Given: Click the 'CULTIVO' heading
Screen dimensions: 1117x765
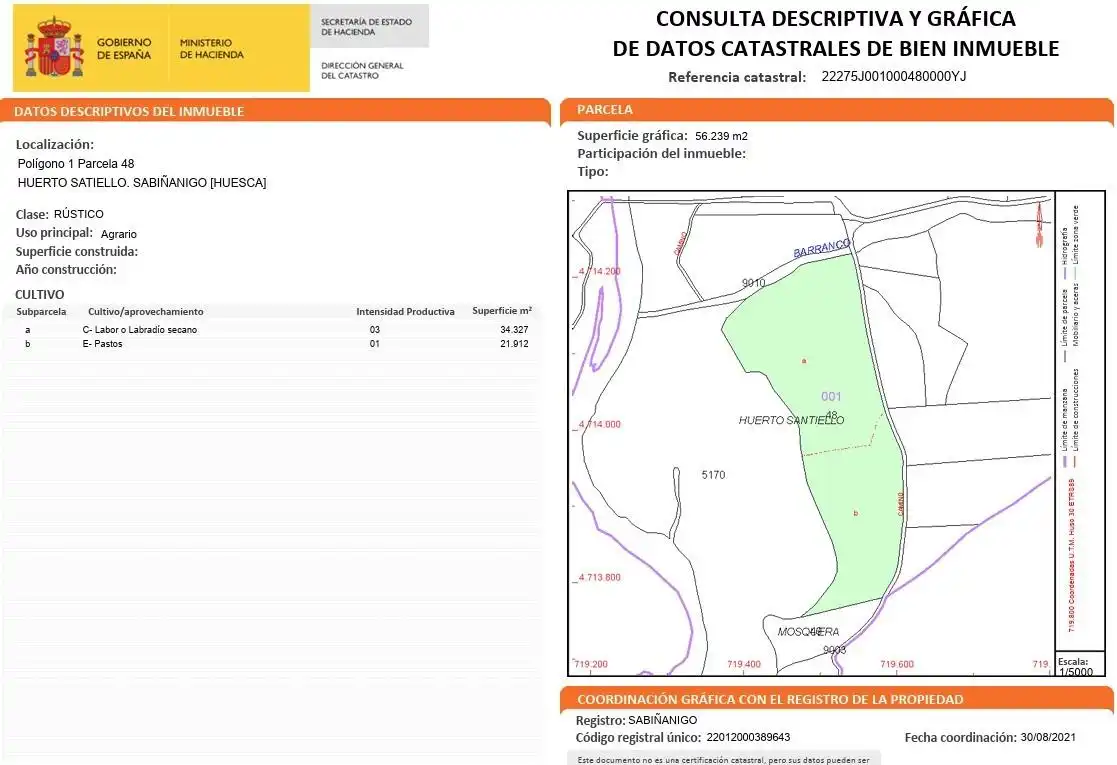Looking at the screenshot, I should [40, 294].
